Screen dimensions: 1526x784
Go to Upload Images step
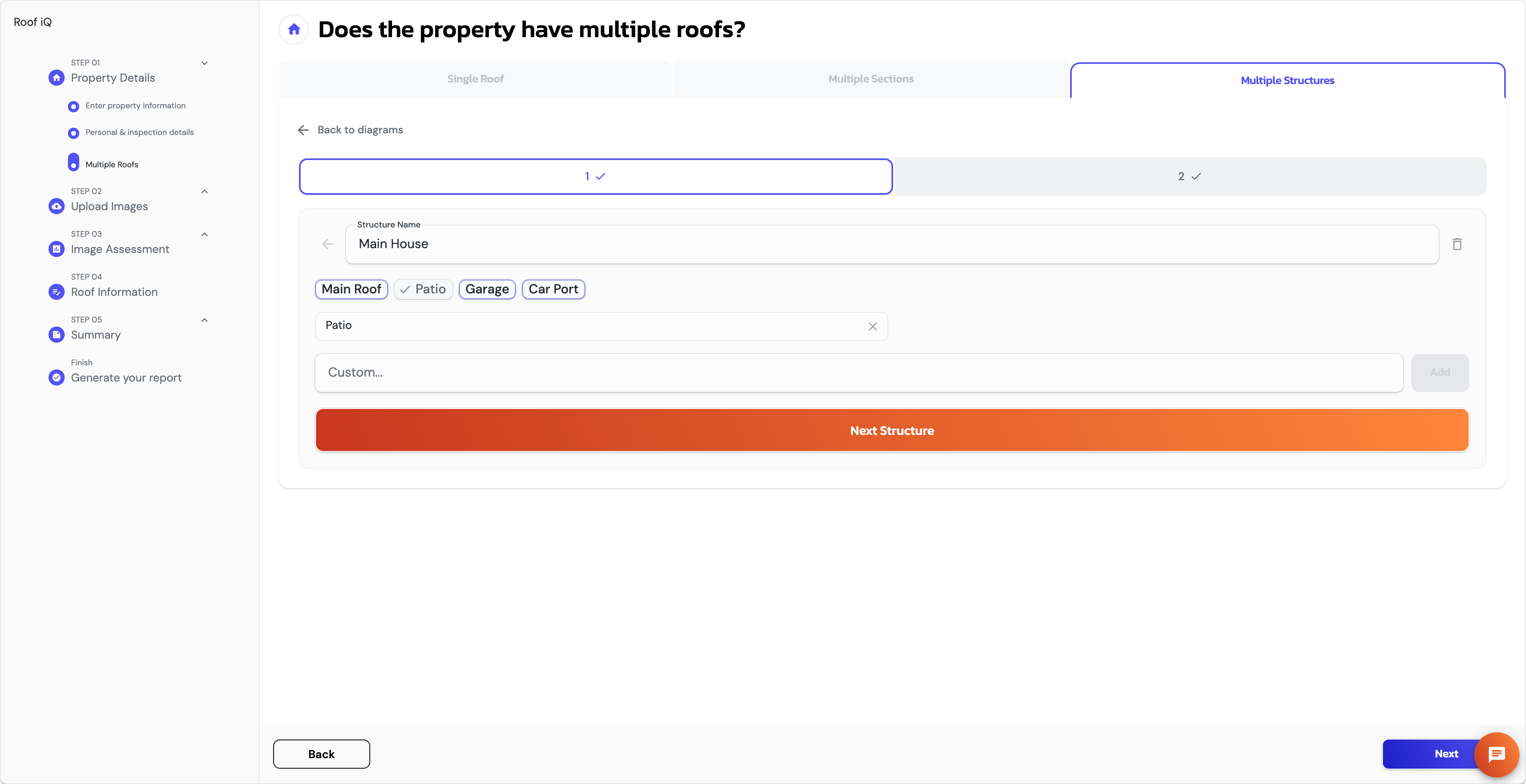[110, 206]
